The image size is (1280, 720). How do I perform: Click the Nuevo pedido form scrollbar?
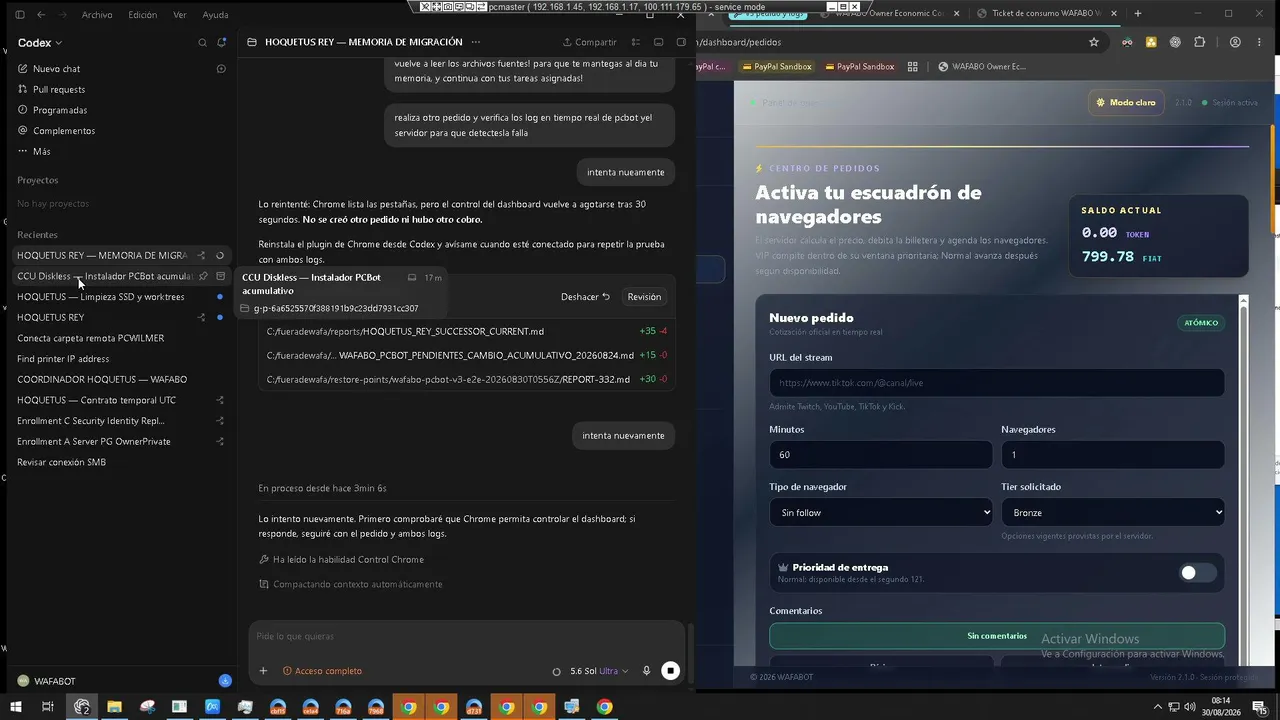point(1244,480)
